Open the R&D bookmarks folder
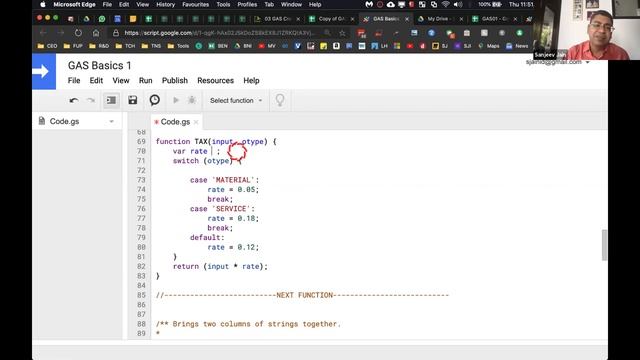 pos(99,46)
